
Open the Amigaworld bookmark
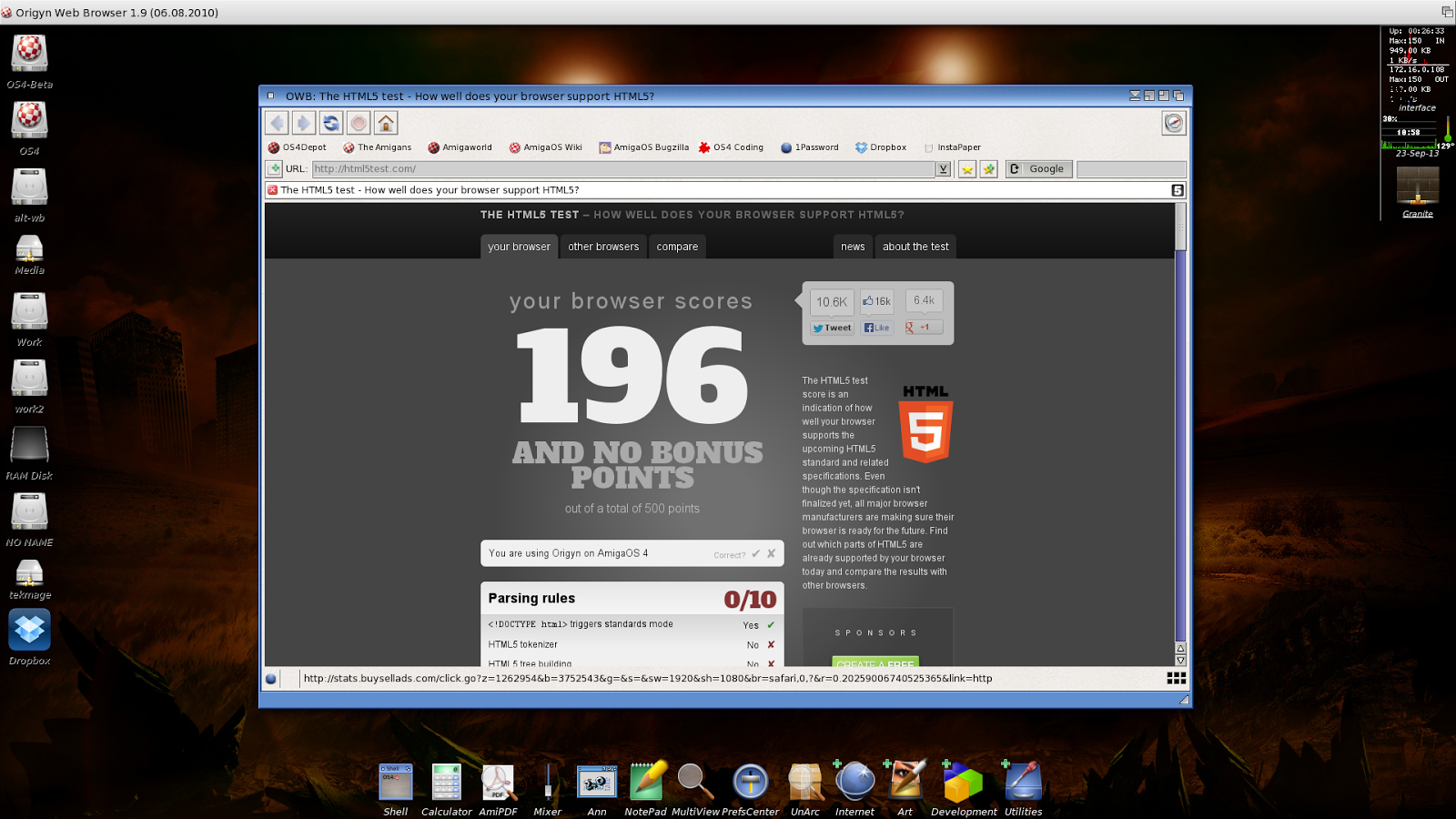click(460, 147)
